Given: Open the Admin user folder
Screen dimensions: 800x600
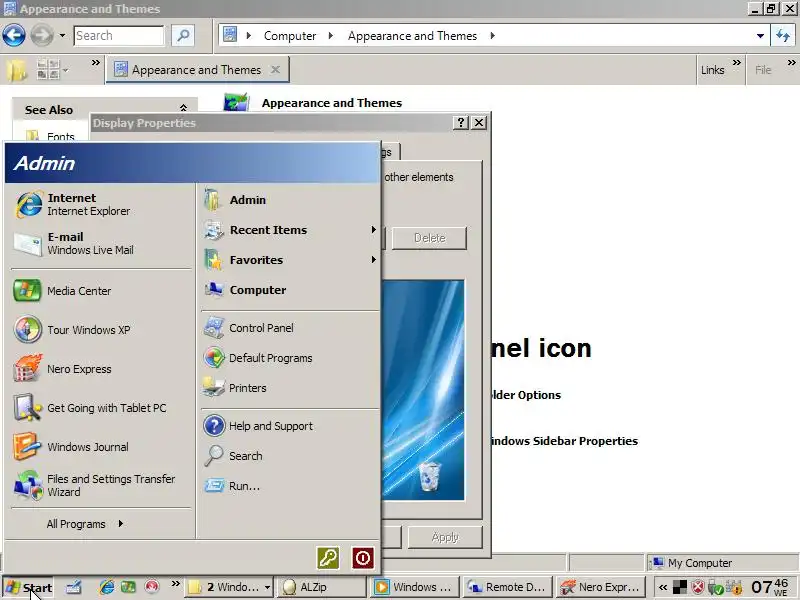Looking at the screenshot, I should point(290,200).
